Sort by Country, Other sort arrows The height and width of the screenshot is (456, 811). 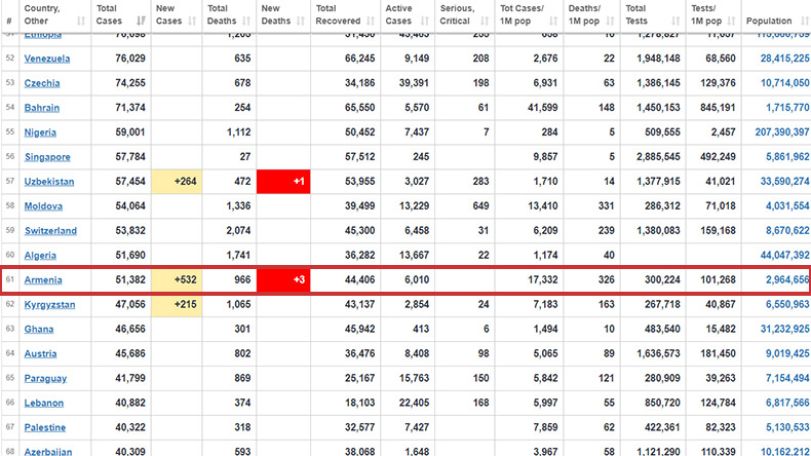pos(81,21)
